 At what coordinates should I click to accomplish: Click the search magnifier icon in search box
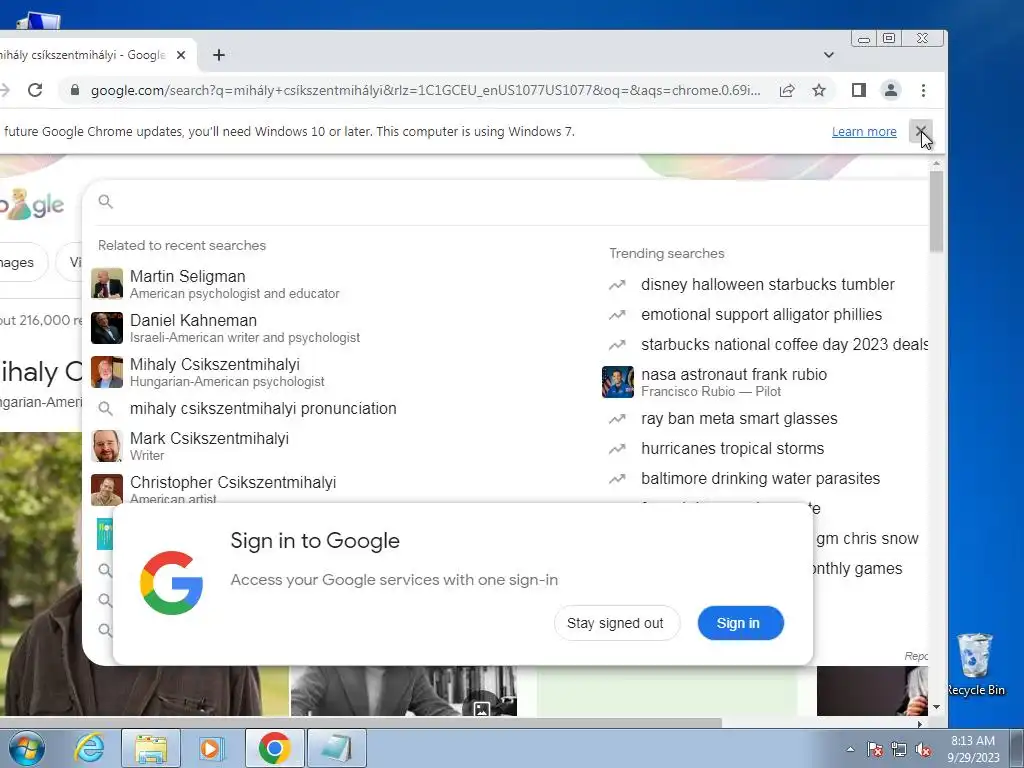[106, 202]
